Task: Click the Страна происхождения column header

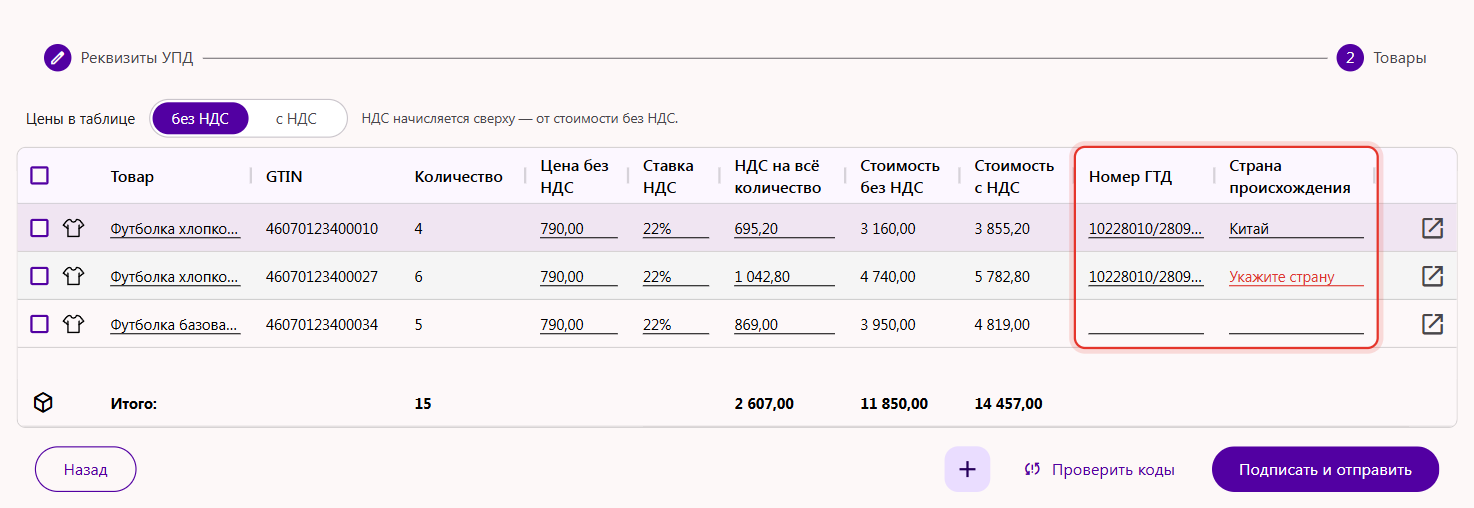Action: [1290, 176]
